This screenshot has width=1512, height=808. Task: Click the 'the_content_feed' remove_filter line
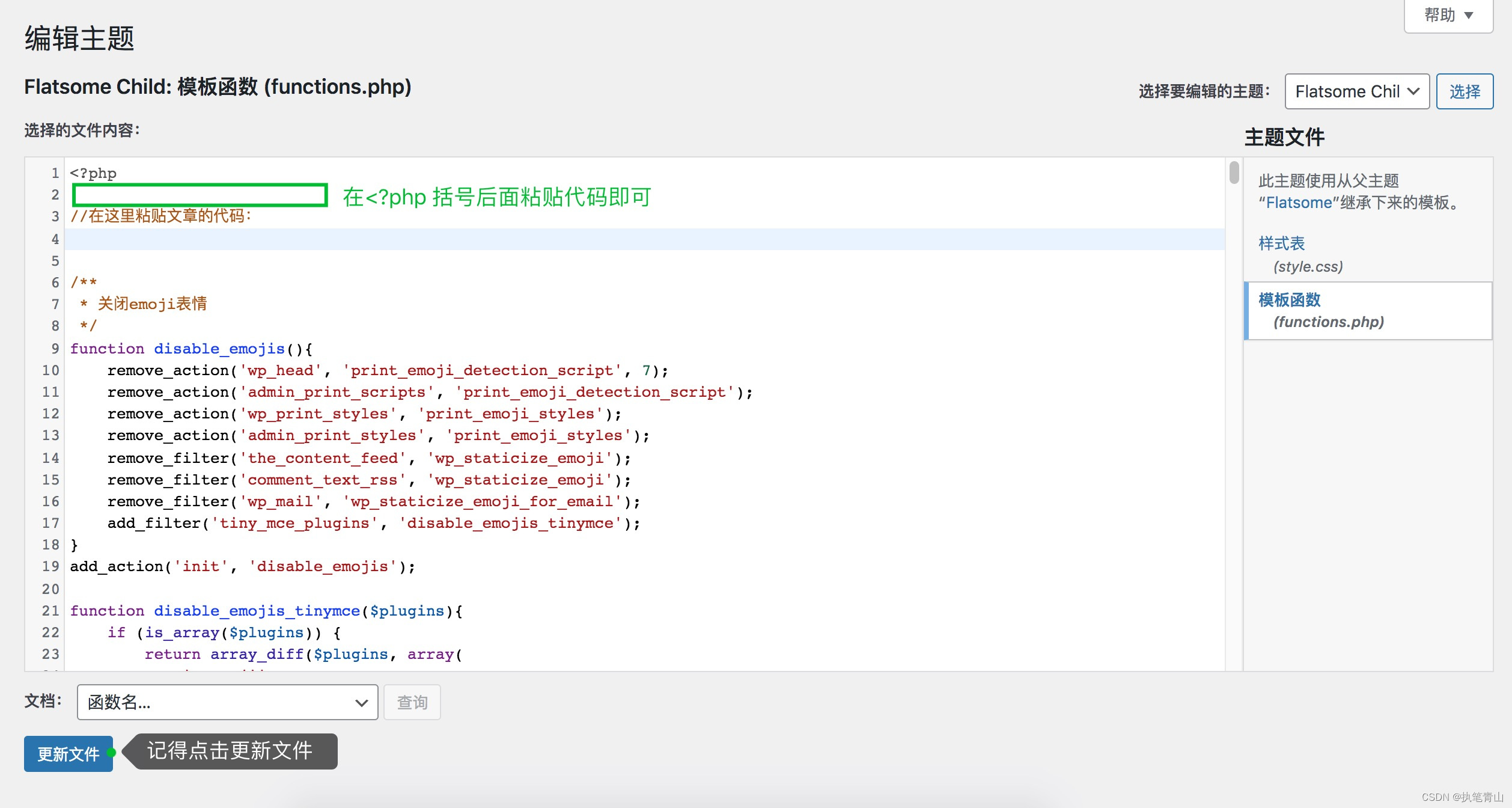369,458
